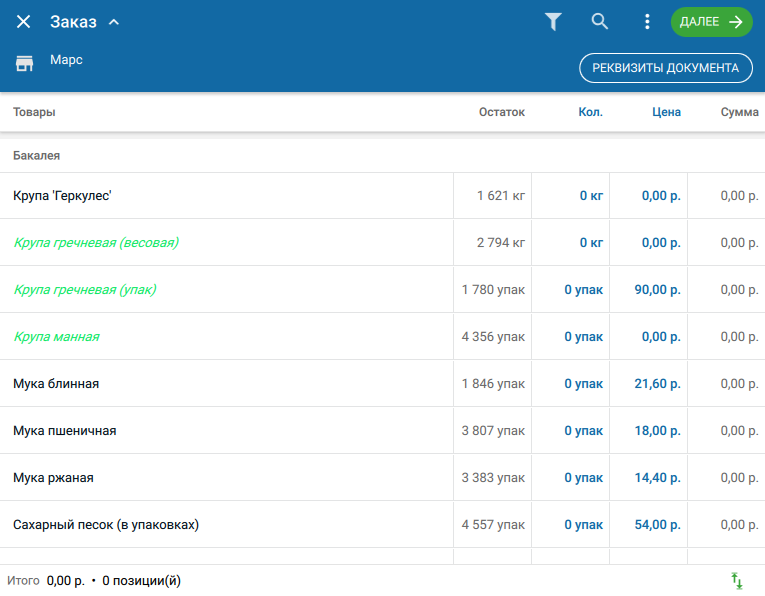765x596 pixels.
Task: Click the search magnifier icon
Action: coord(600,21)
